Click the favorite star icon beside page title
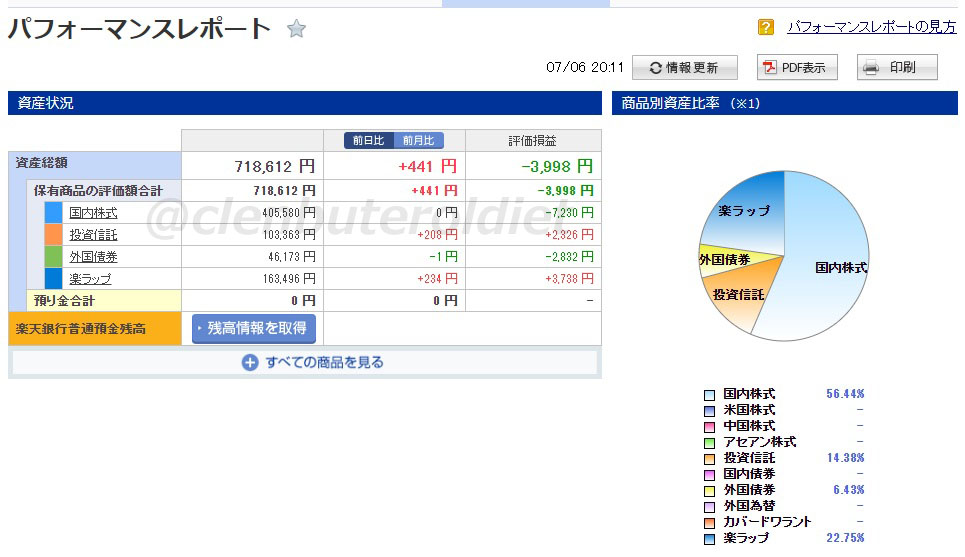Viewport: 965px width, 557px height. (296, 28)
